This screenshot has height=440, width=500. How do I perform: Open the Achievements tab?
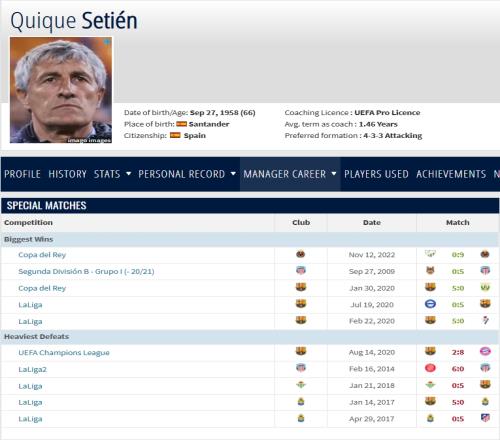click(451, 174)
